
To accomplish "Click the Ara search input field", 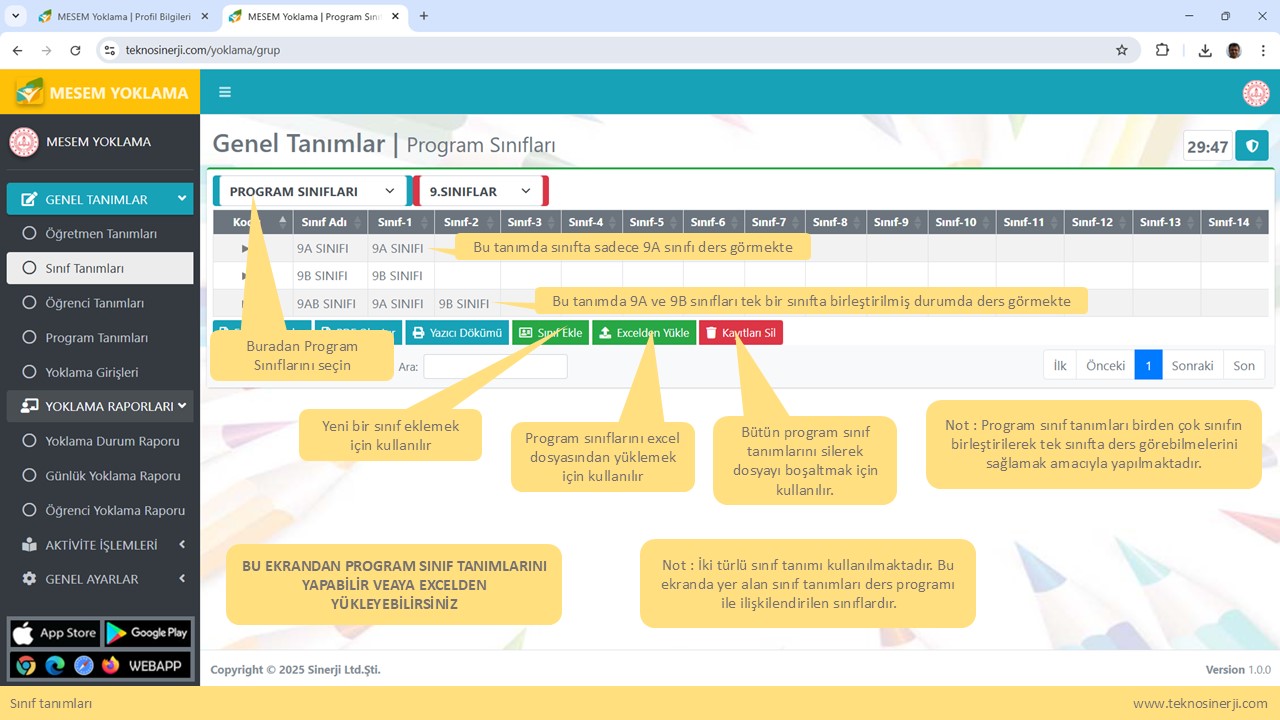I will click(495, 367).
